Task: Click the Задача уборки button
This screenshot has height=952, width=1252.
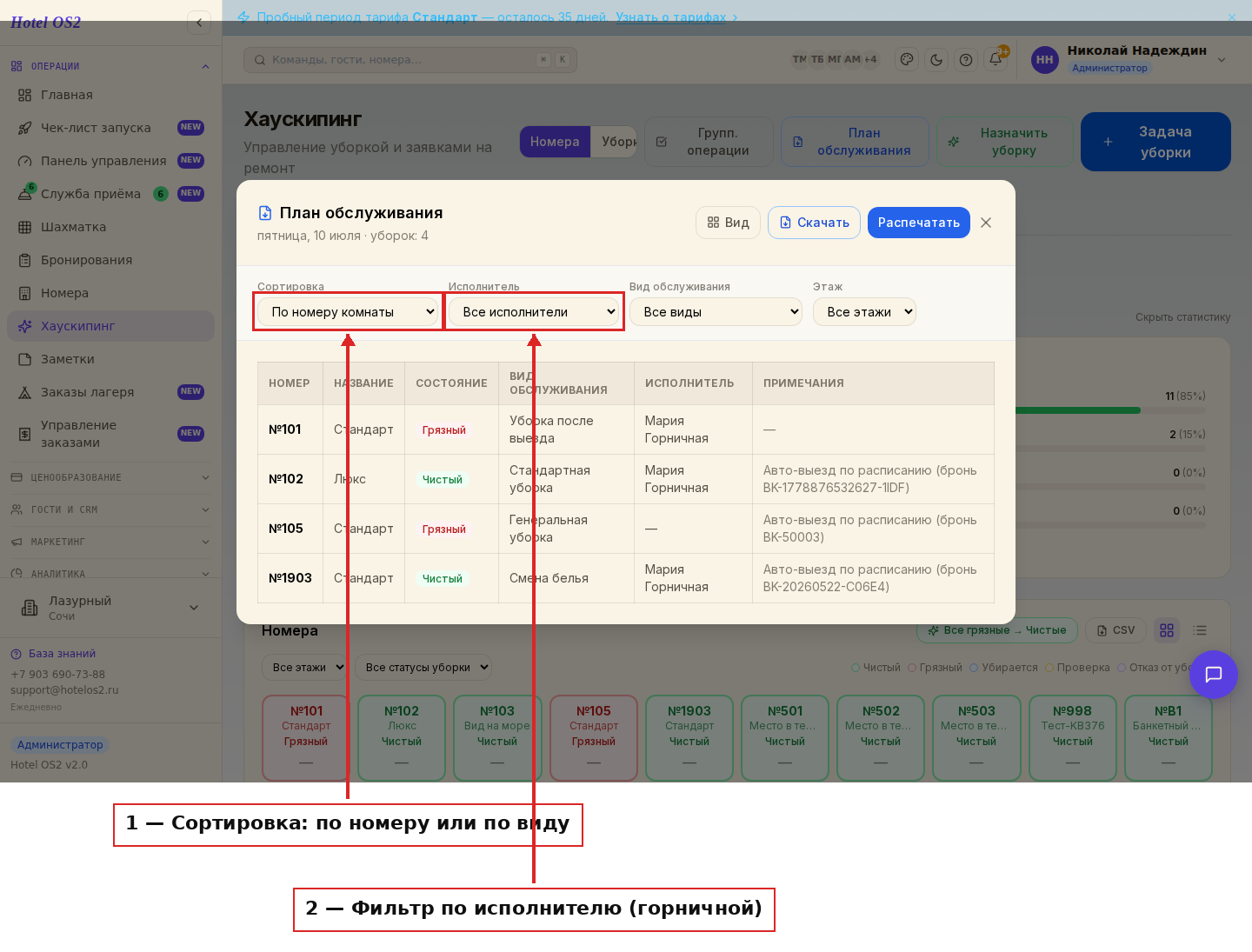Action: 1155,142
